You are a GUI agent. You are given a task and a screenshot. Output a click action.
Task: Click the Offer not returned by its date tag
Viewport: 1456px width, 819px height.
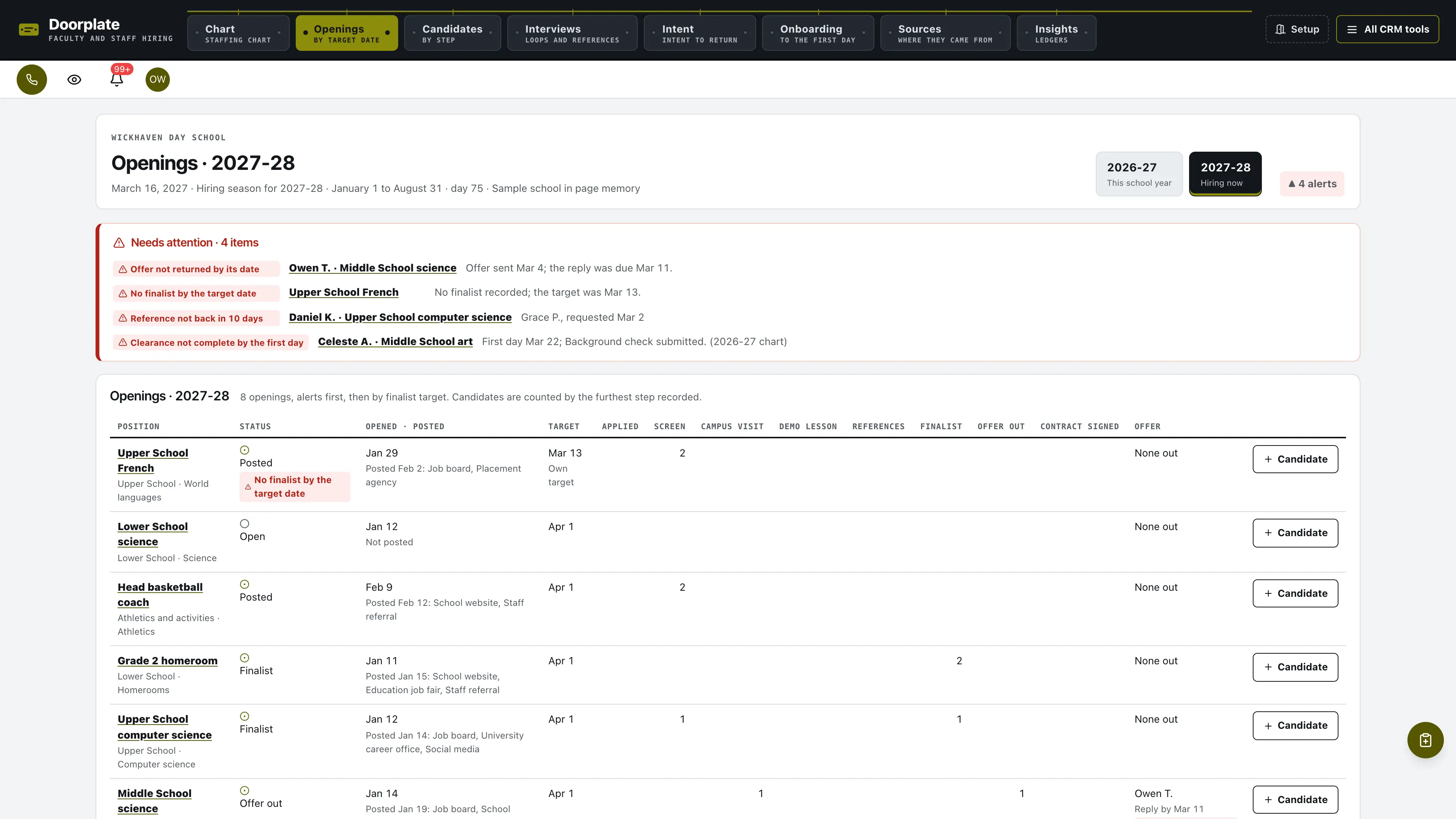(196, 269)
